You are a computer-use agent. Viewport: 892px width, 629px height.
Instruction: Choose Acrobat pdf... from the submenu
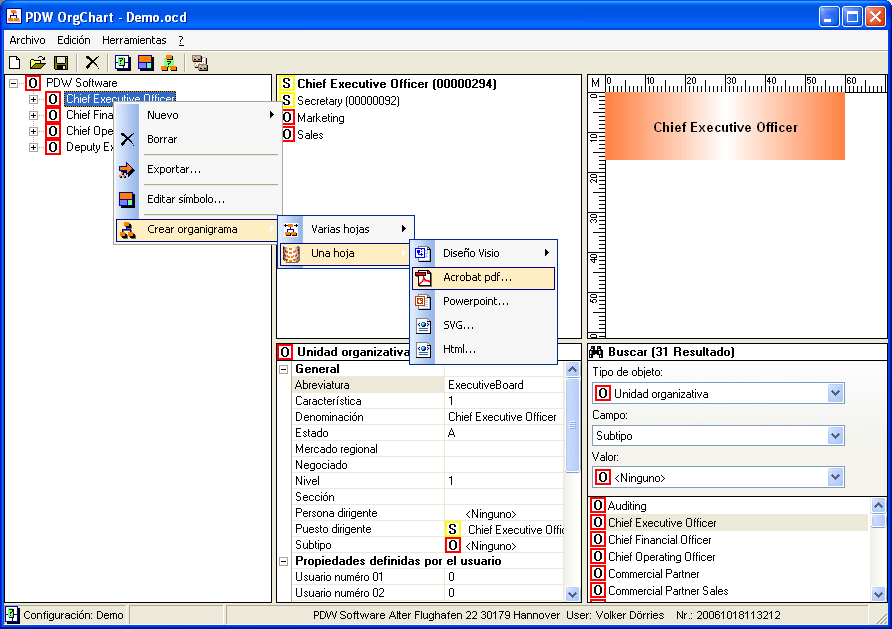tap(477, 277)
